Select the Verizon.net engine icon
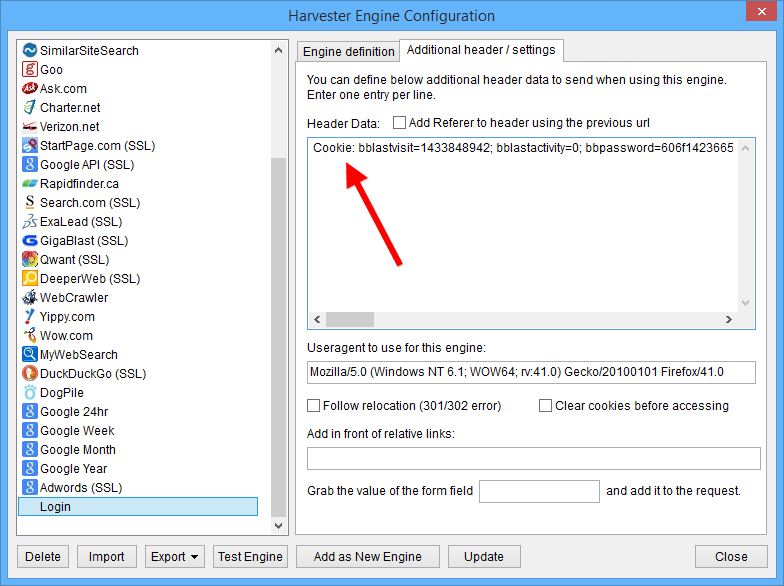 (30, 126)
